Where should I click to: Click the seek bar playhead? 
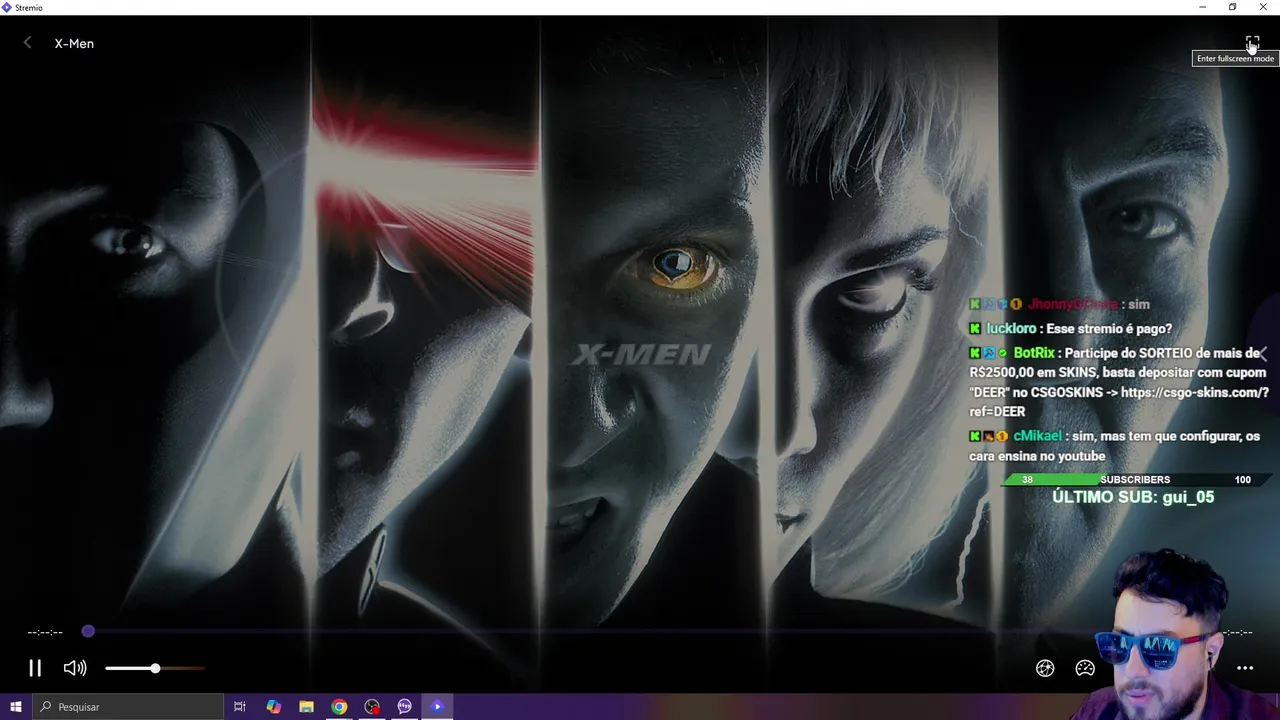point(88,631)
